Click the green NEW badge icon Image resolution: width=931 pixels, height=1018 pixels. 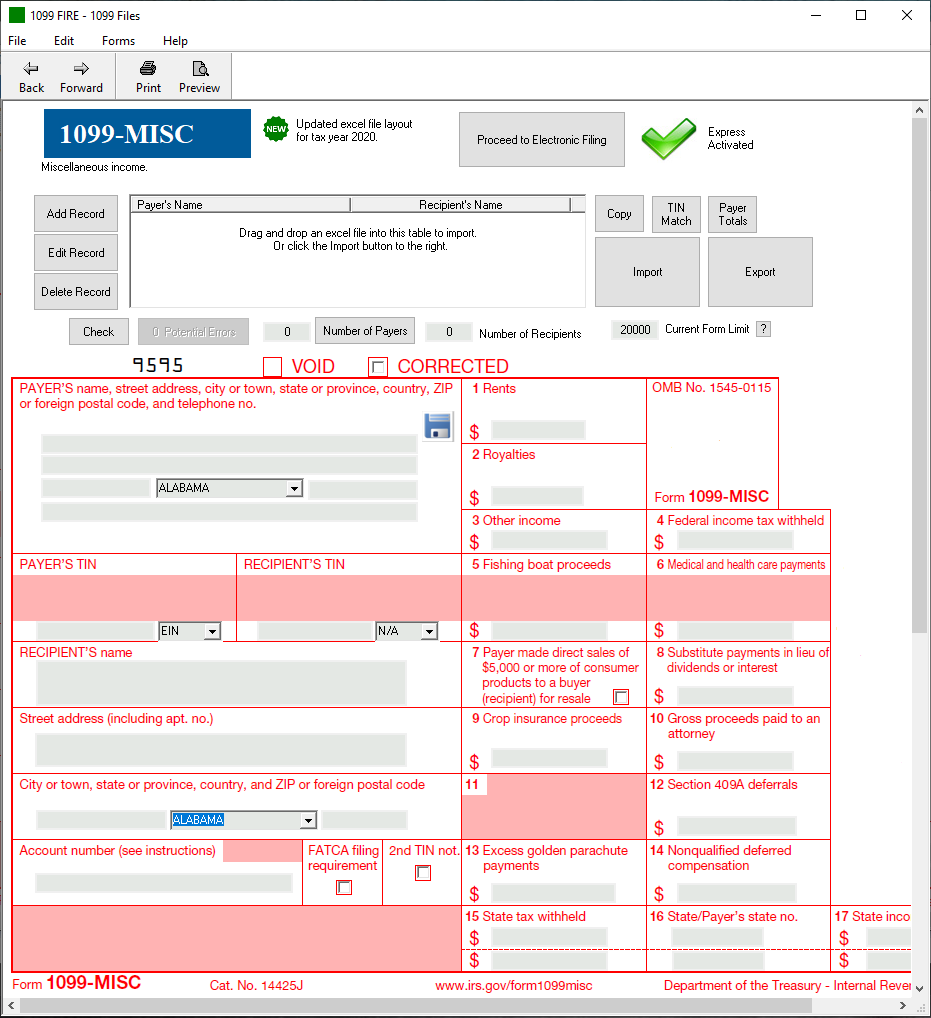click(x=276, y=129)
